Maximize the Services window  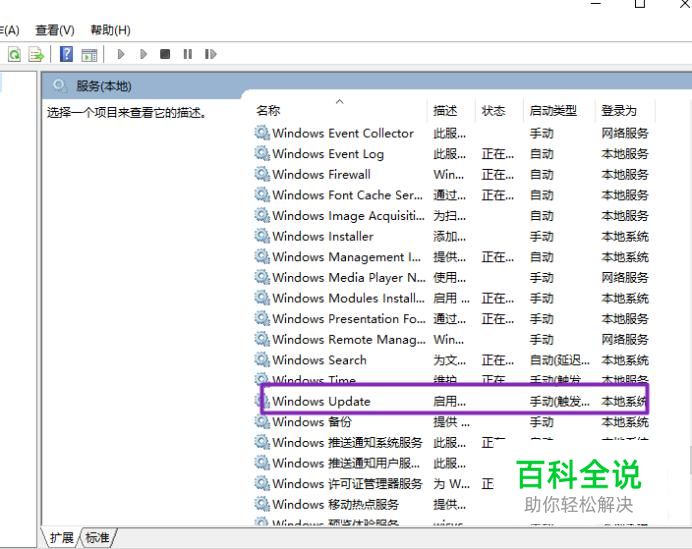[640, 4]
